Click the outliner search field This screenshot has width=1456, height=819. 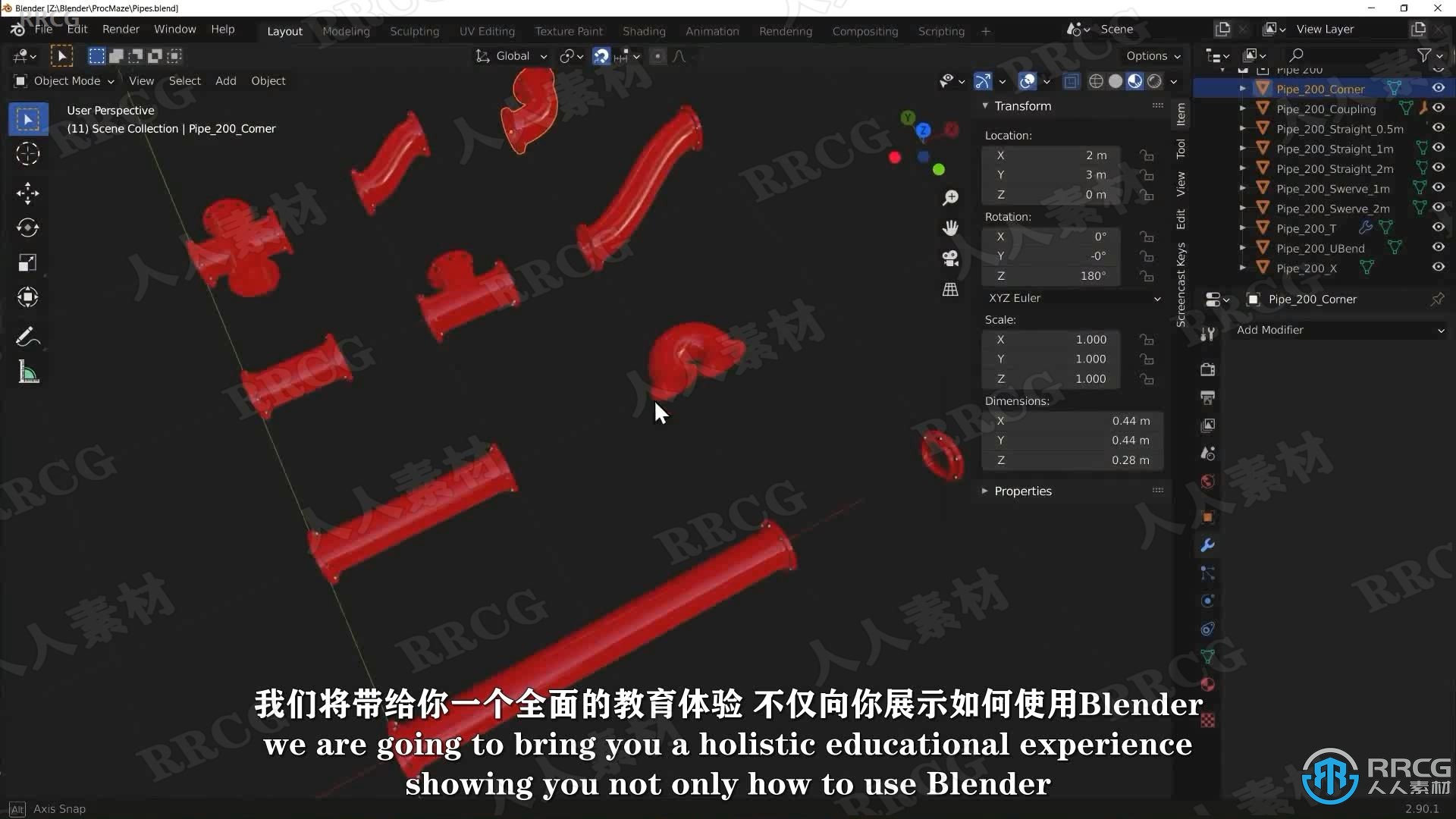[1342, 55]
